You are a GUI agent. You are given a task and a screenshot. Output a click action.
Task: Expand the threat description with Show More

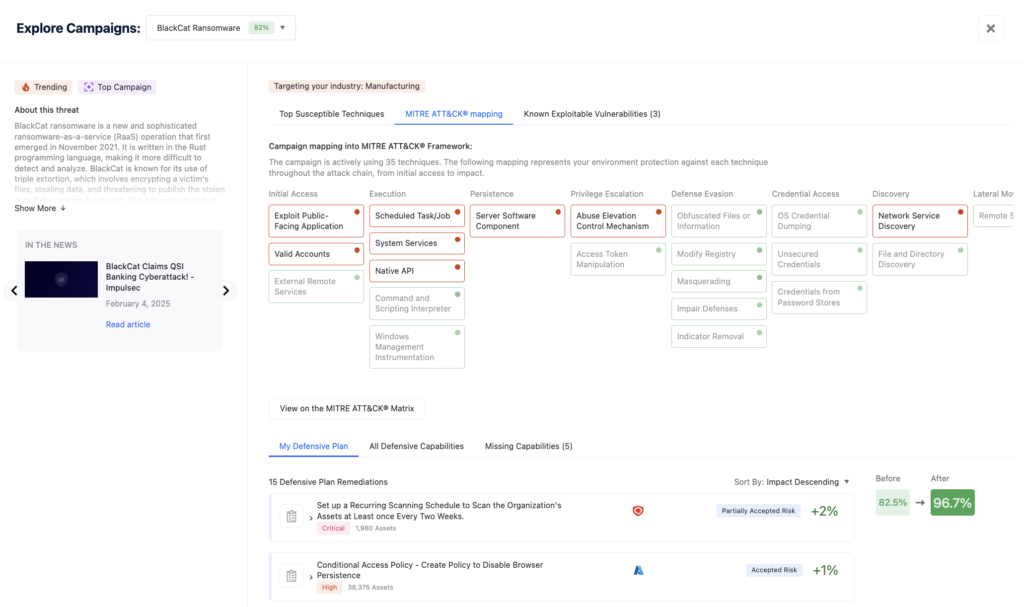tap(40, 208)
